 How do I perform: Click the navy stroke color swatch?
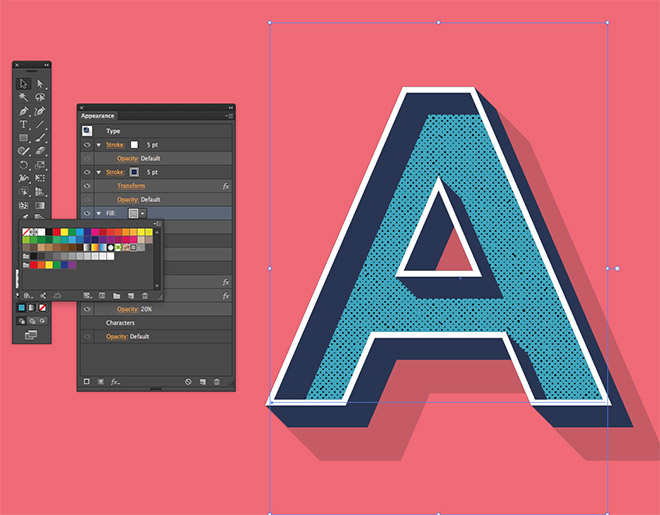[134, 172]
